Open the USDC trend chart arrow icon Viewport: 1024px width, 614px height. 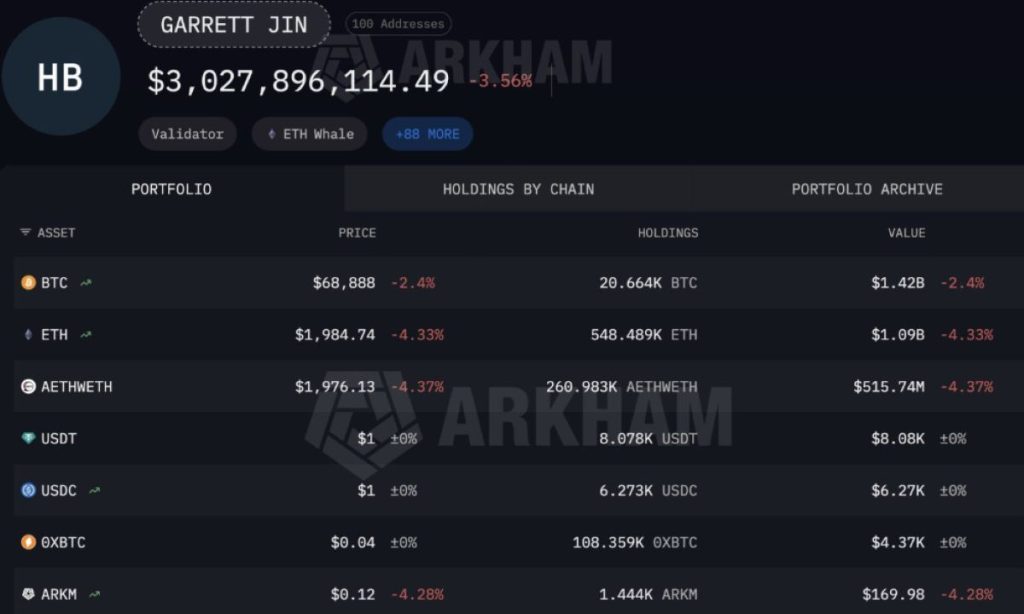pos(94,491)
